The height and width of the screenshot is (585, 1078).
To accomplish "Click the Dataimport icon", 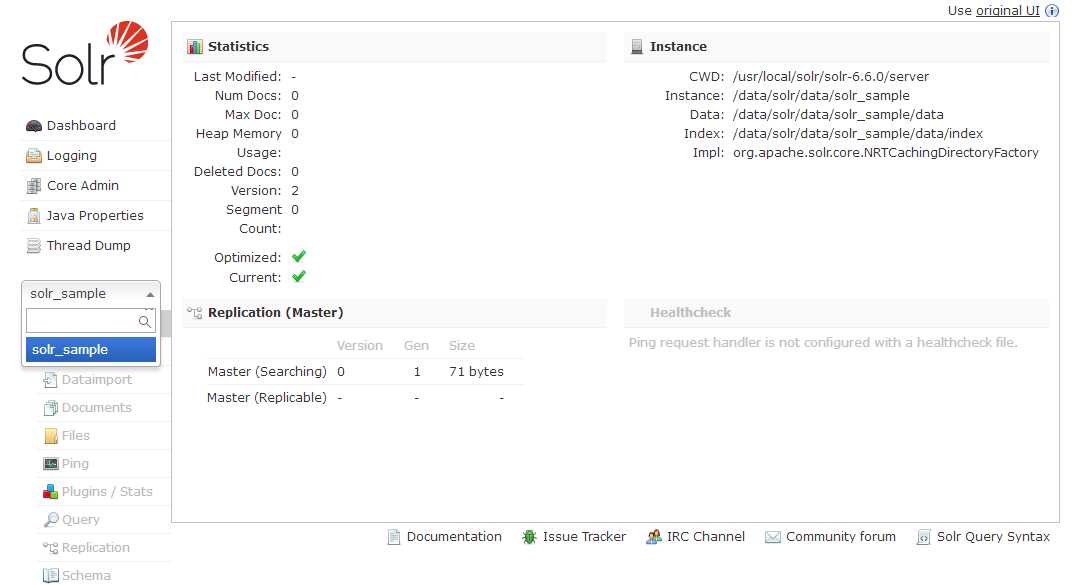I will [x=50, y=379].
